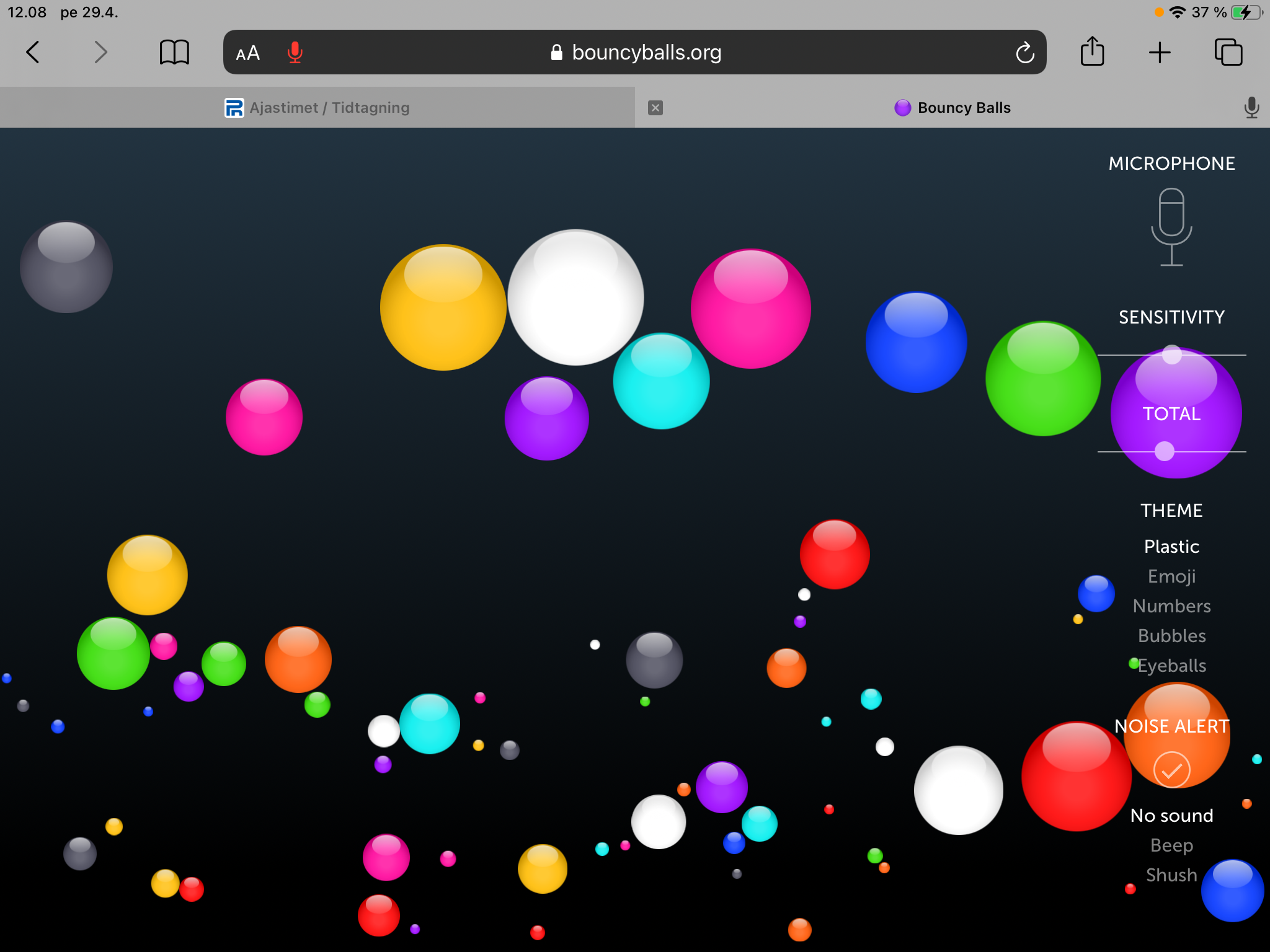Open the share sheet icon
The width and height of the screenshot is (1270, 952).
[x=1092, y=51]
